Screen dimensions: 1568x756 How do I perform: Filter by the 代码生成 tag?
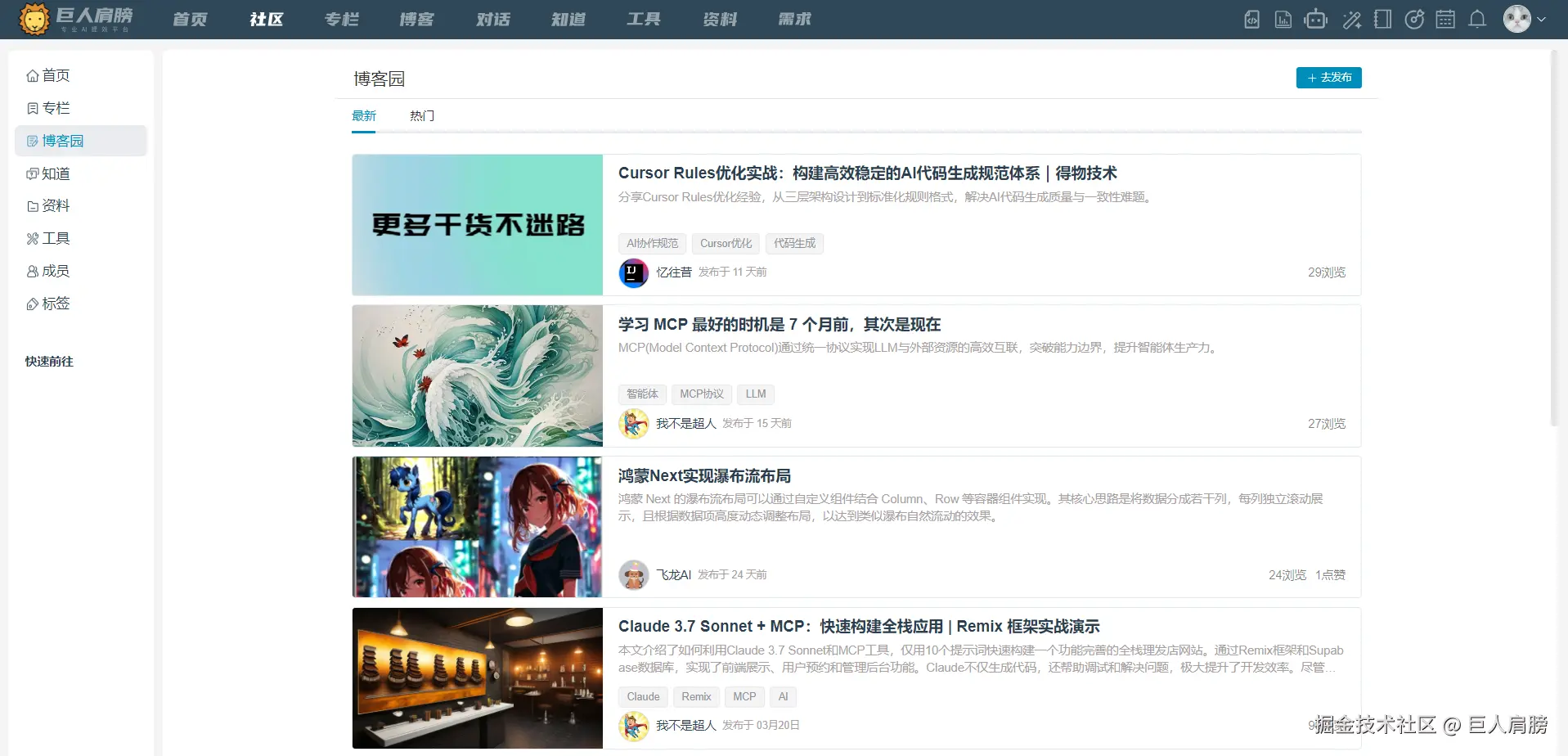click(x=794, y=244)
